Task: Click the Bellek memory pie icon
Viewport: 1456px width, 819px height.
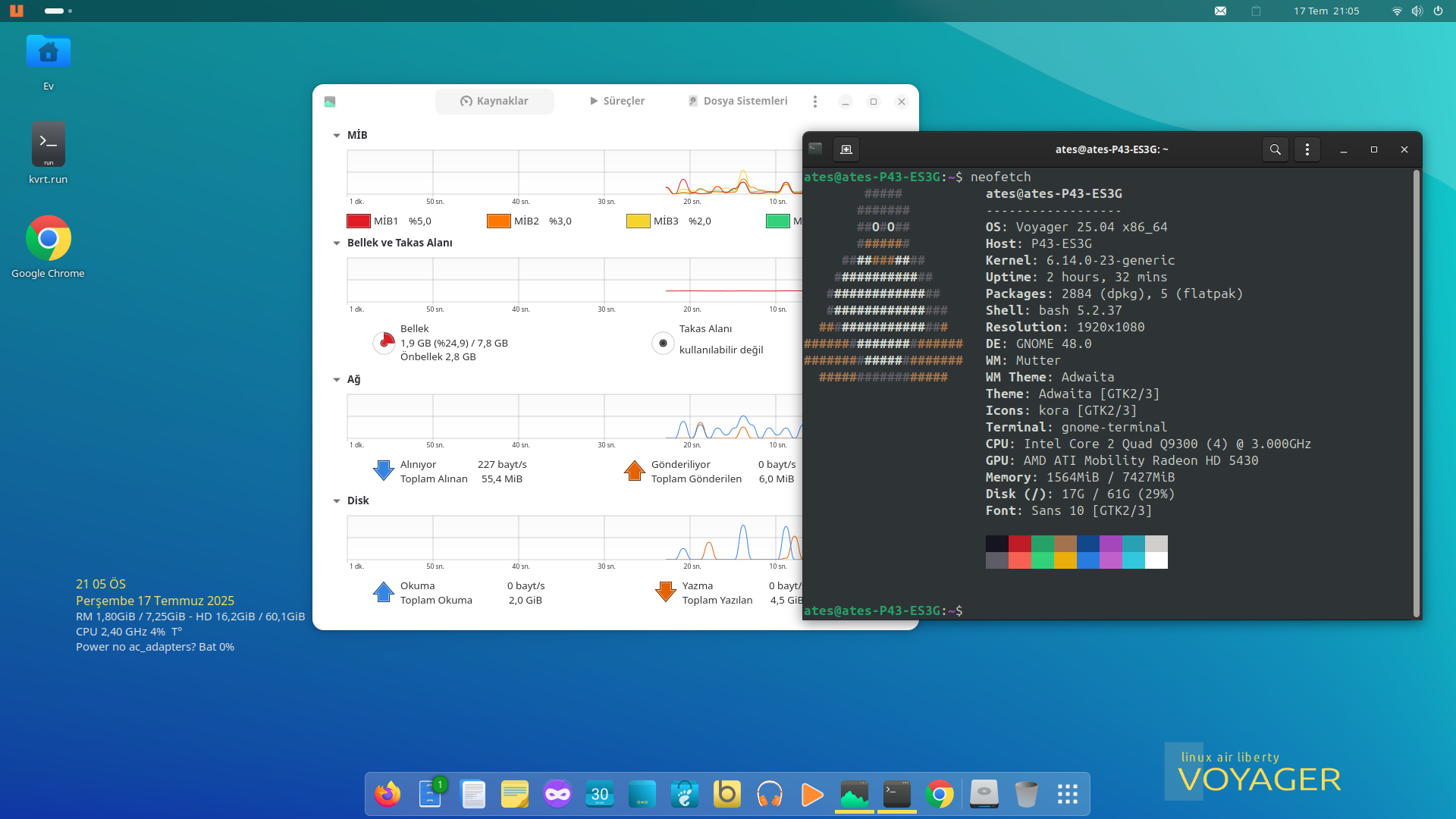Action: (384, 343)
